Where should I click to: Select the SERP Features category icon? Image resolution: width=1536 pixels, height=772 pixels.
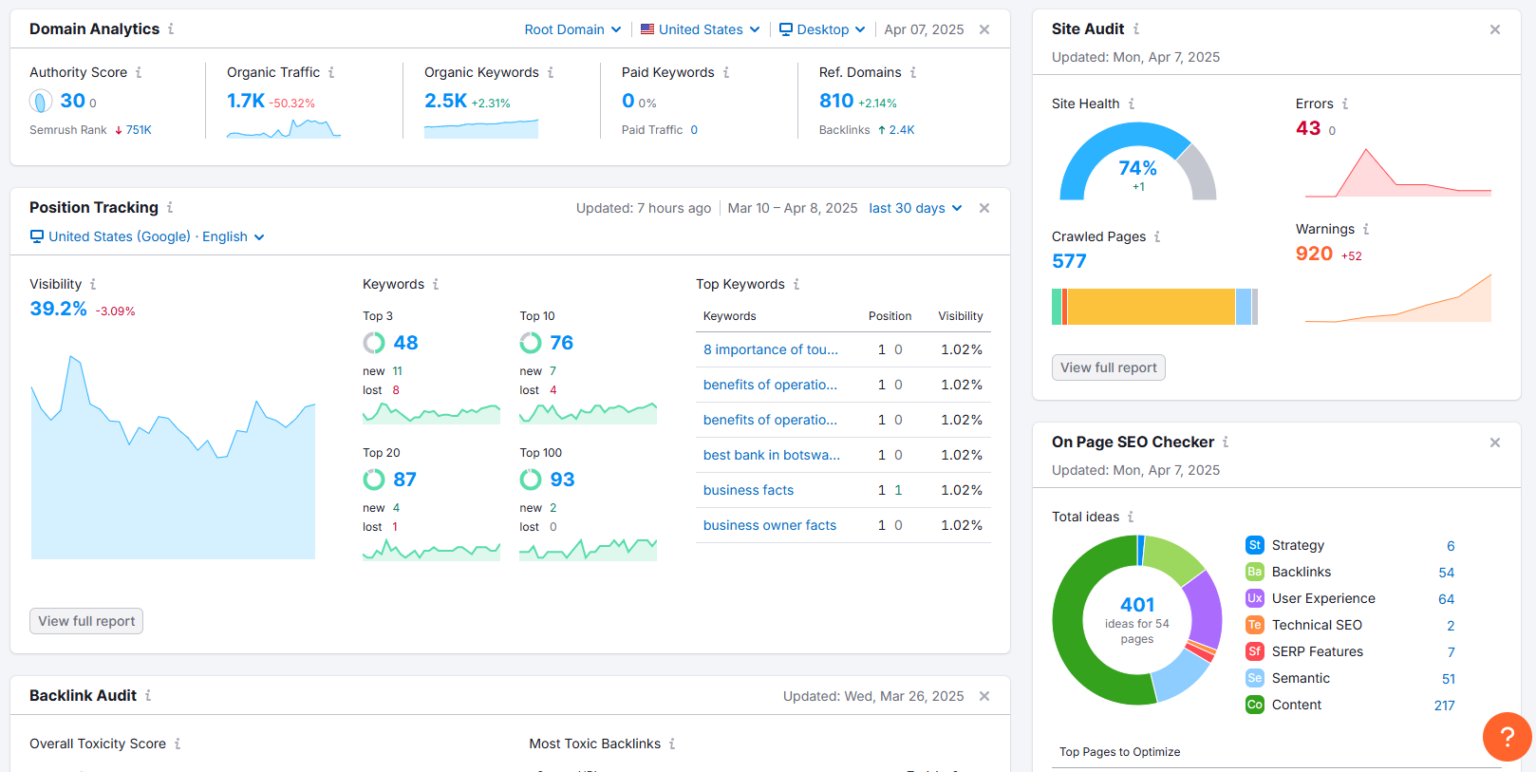(x=1255, y=651)
